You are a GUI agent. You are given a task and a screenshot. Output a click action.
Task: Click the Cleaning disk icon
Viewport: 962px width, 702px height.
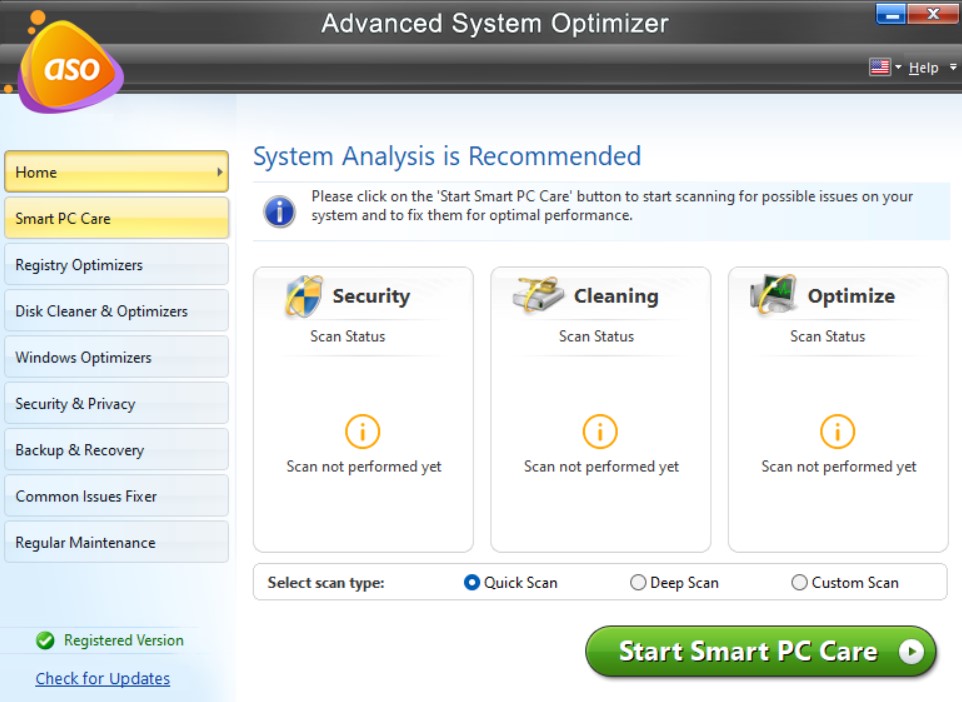[537, 293]
